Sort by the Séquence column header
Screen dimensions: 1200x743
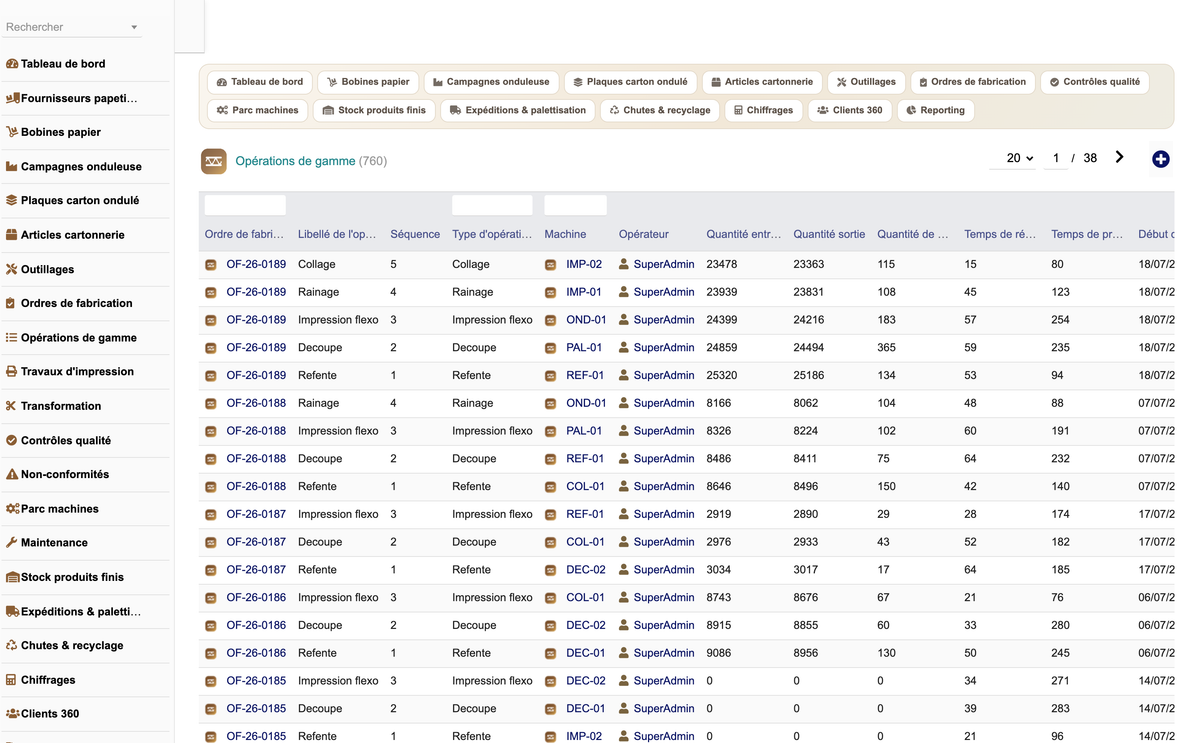[x=415, y=234]
